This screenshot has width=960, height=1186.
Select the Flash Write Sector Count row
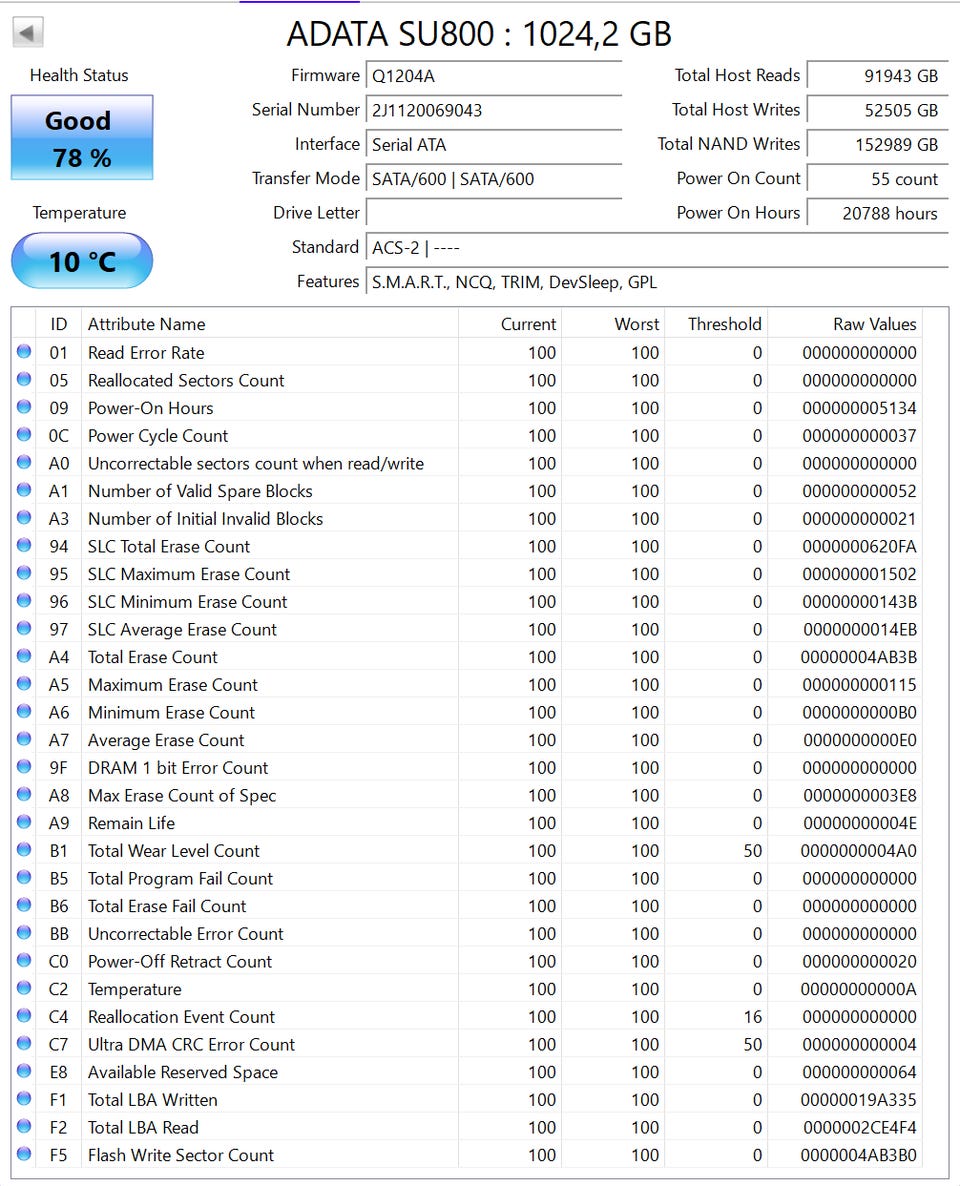[x=468, y=1155]
